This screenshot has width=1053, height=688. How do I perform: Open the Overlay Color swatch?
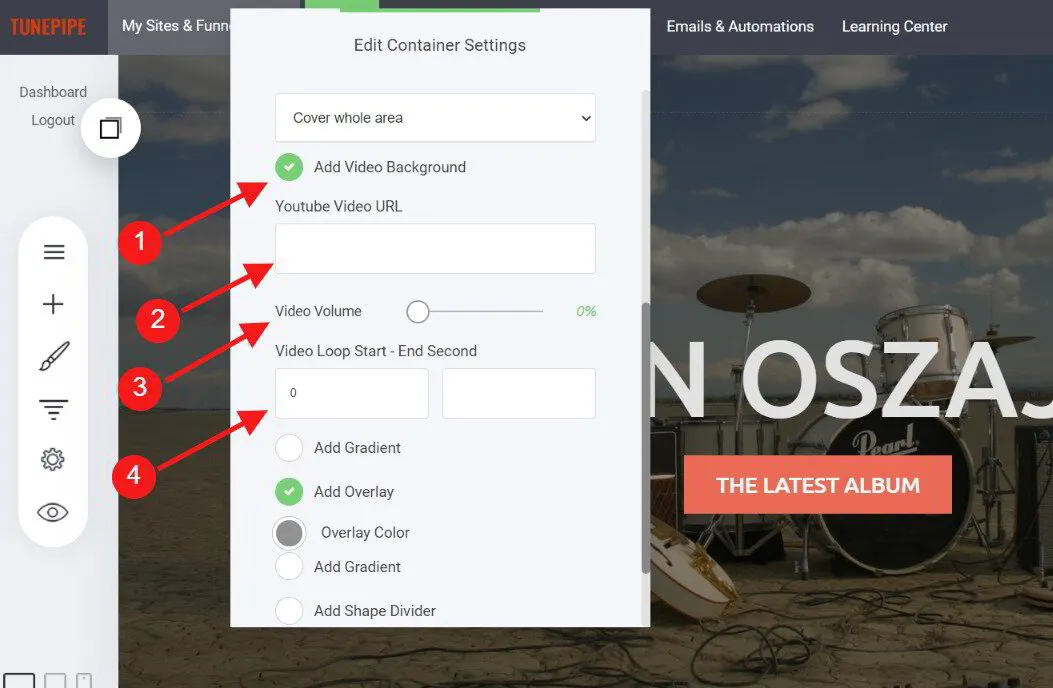point(289,533)
